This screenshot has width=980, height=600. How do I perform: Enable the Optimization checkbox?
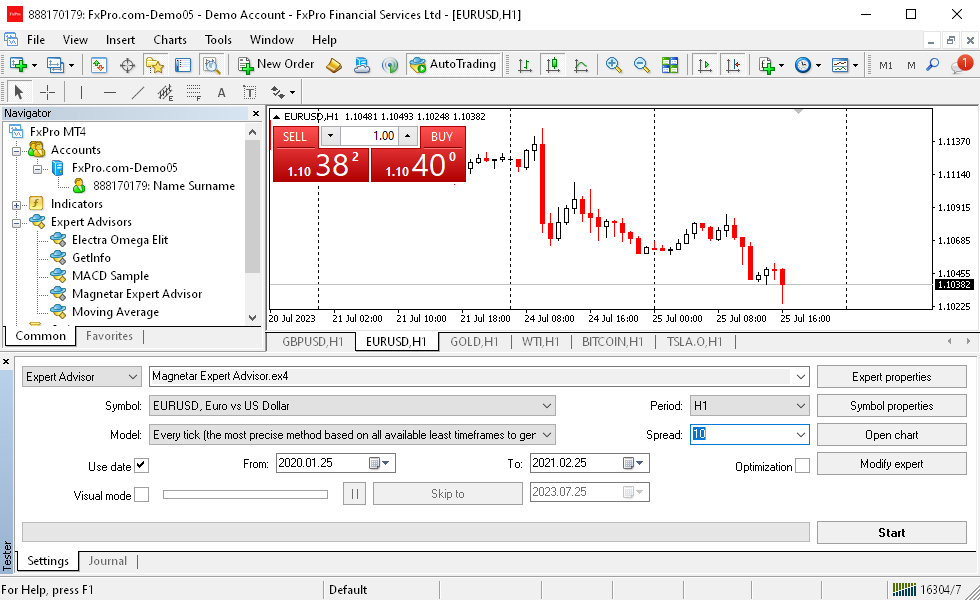[802, 466]
